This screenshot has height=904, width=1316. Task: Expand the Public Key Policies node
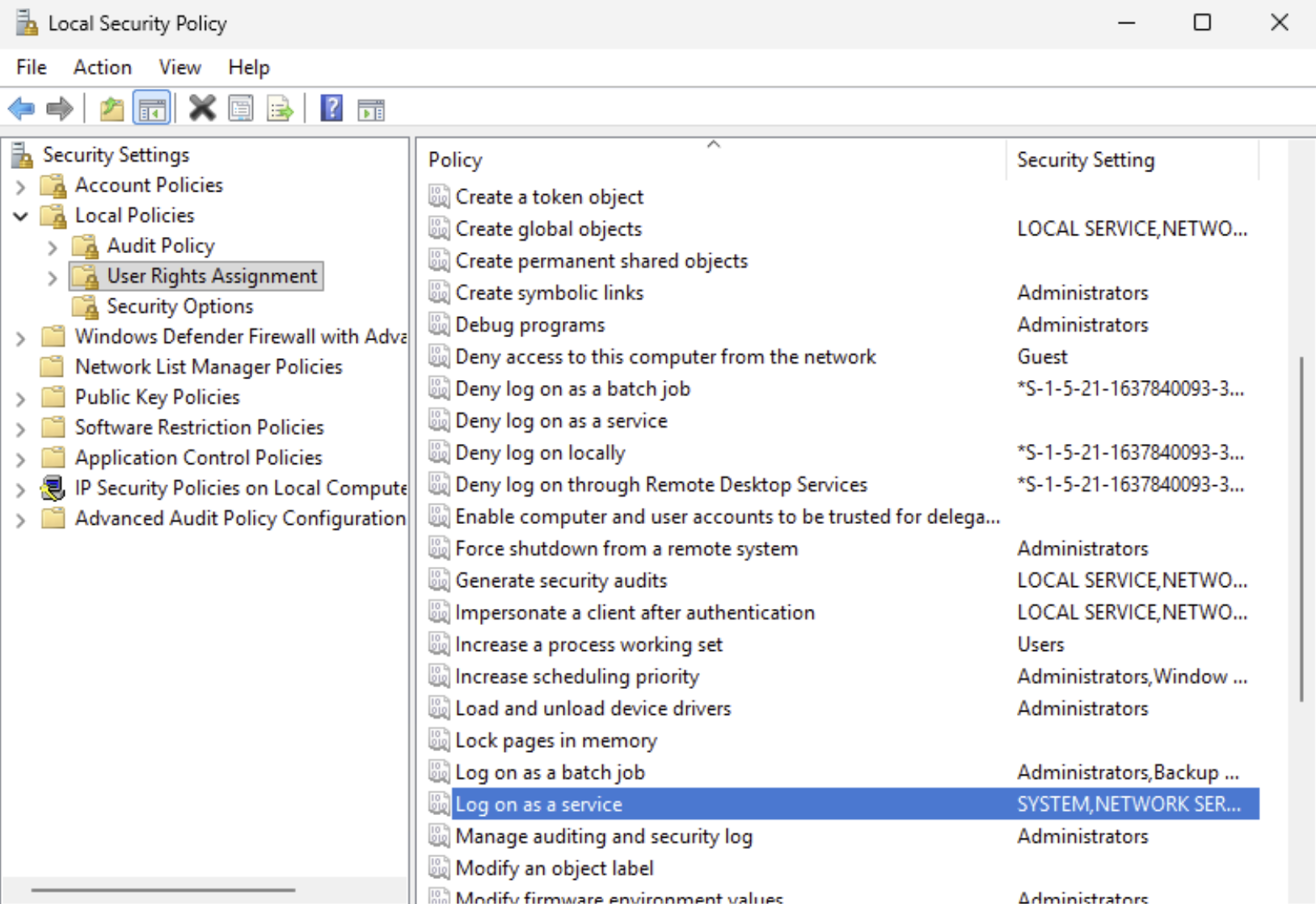point(21,398)
